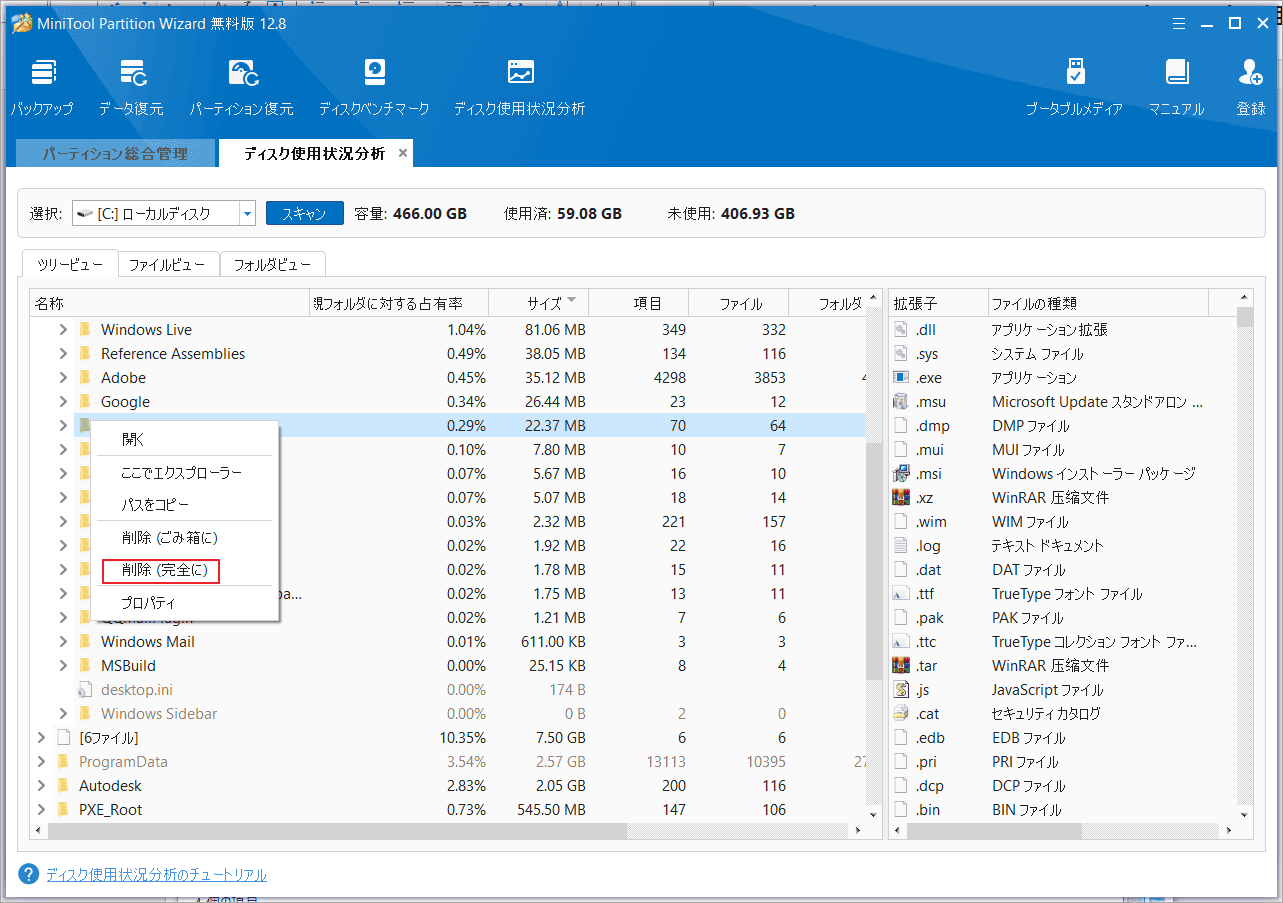Sort by the ファイルの種類 column header
Screen dimensions: 1283x903
tap(1098, 303)
